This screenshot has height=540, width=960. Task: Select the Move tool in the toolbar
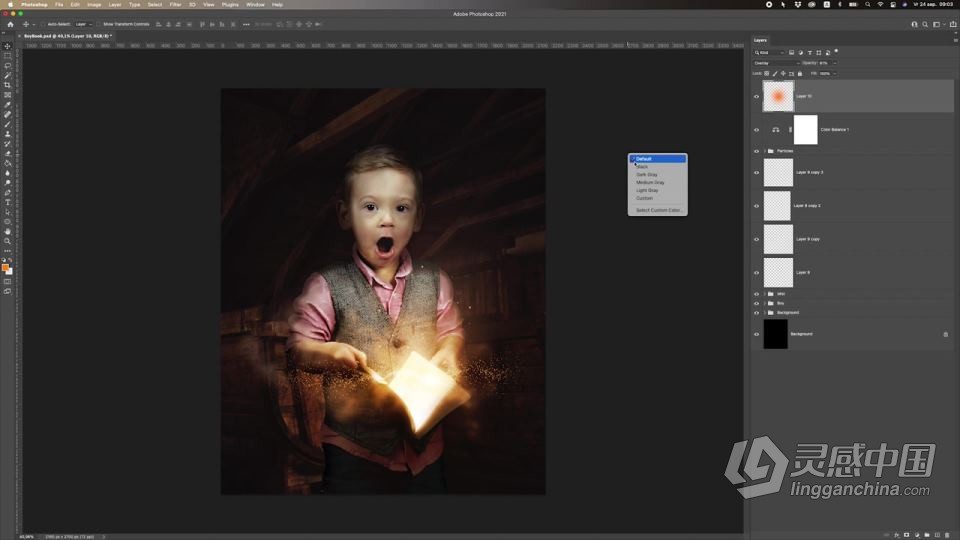(7, 46)
